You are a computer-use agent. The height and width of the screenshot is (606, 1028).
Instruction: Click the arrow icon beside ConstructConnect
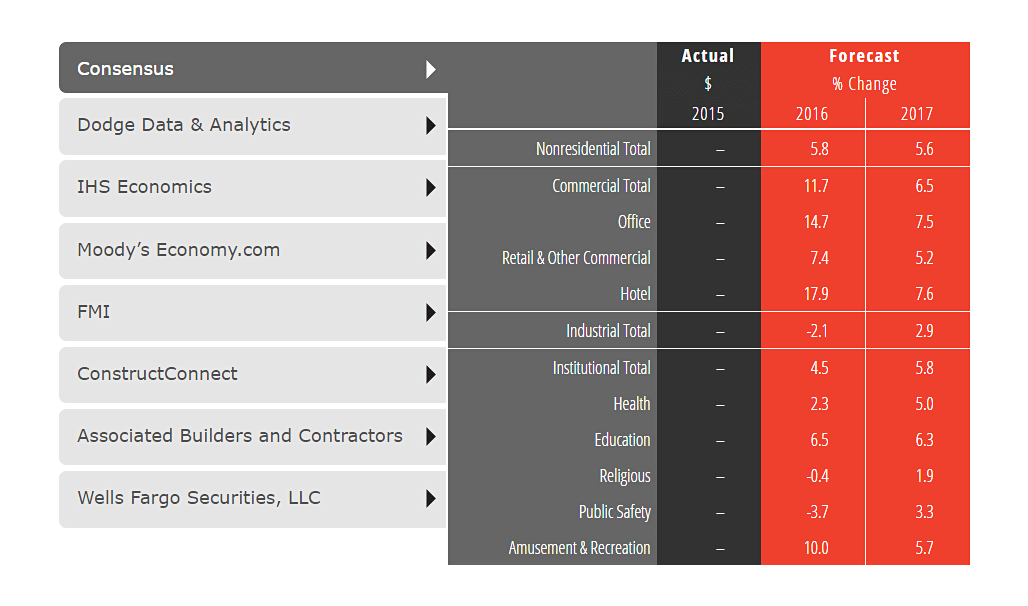[x=432, y=375]
